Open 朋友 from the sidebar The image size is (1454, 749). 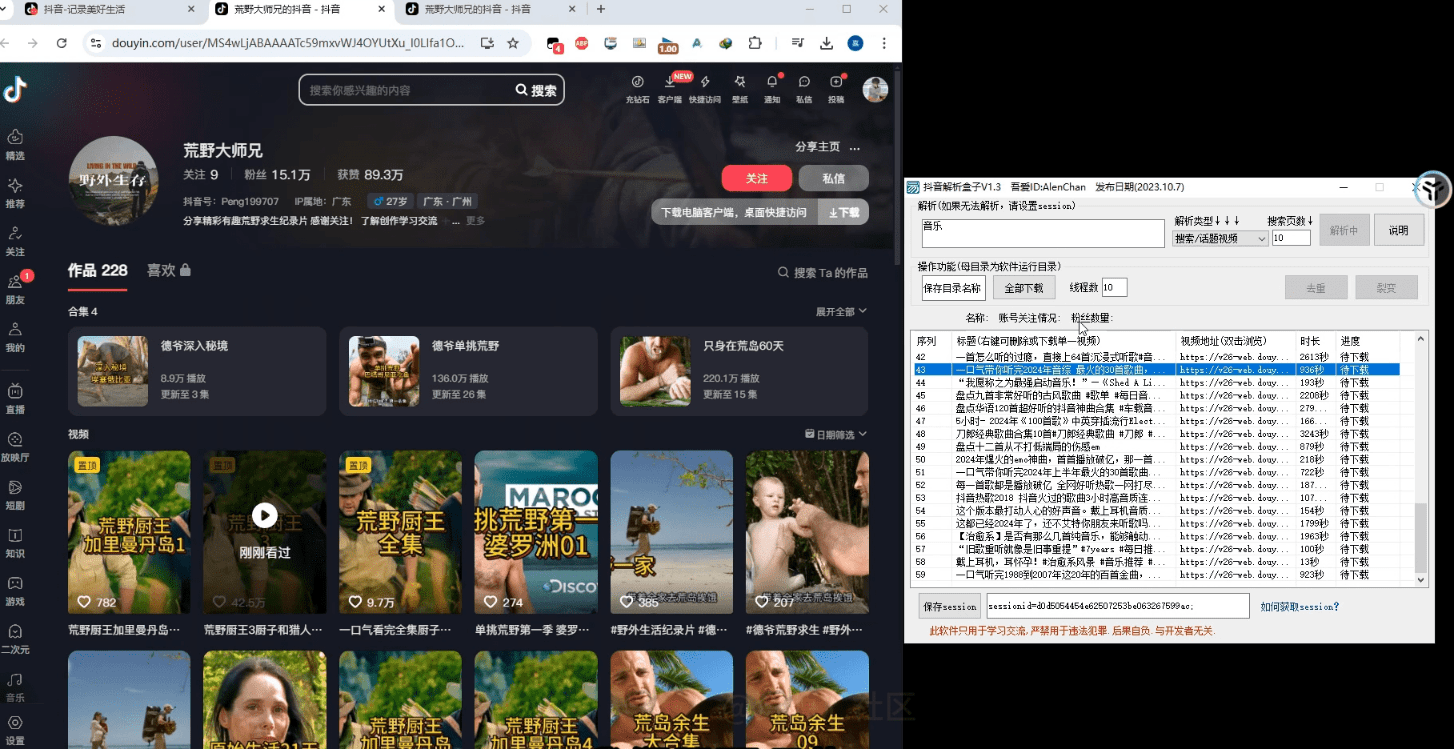coord(14,291)
